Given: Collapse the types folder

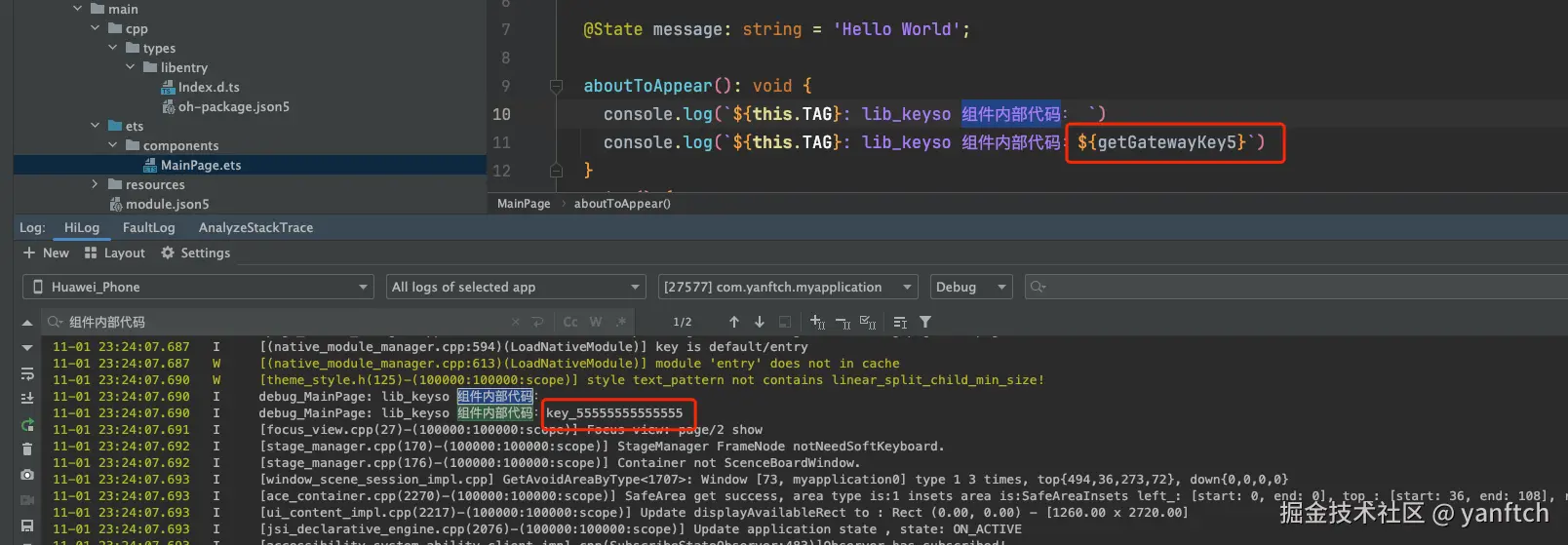Looking at the screenshot, I should click(112, 48).
